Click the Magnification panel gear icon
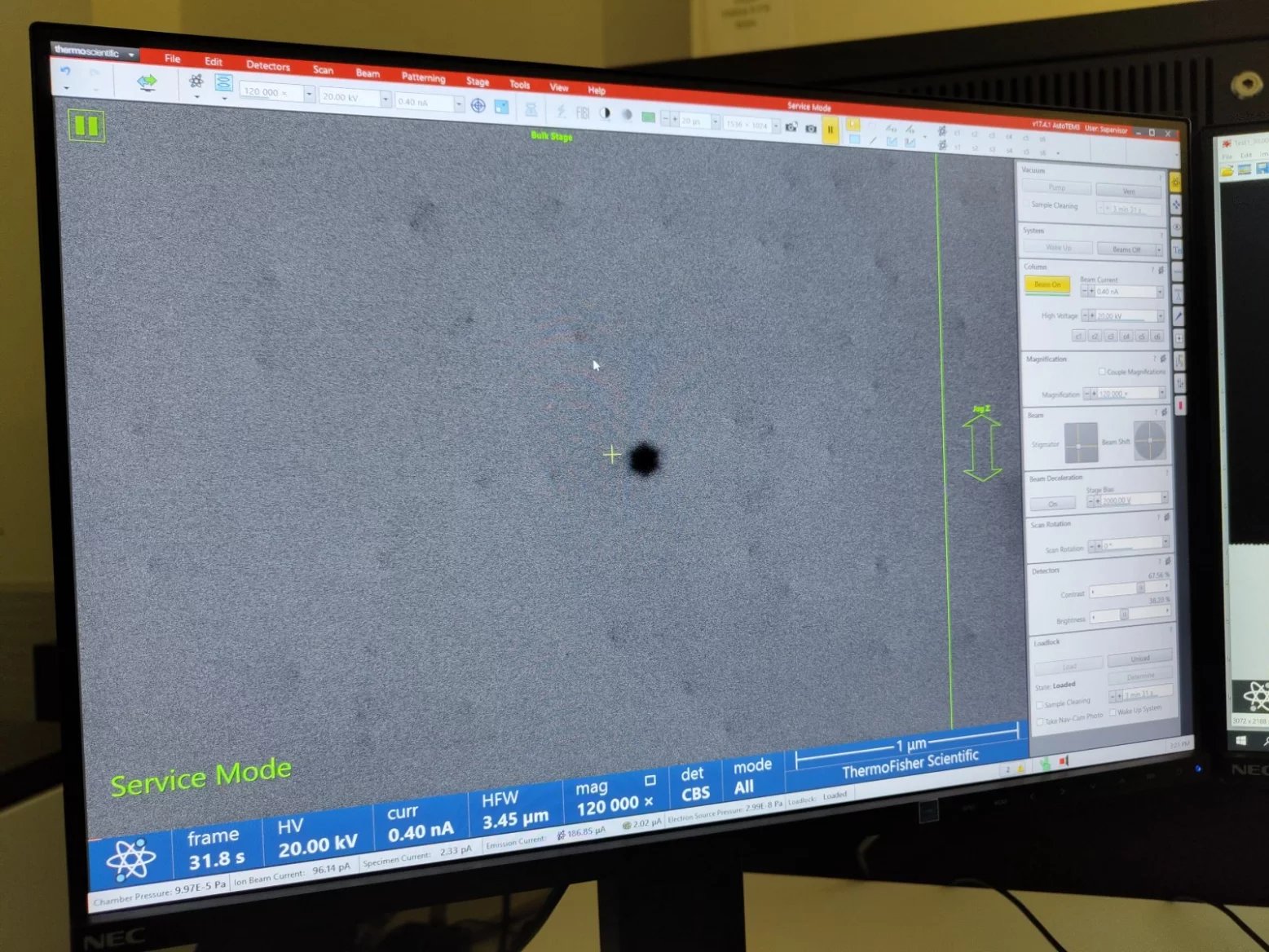This screenshot has width=1269, height=952. point(1163,359)
